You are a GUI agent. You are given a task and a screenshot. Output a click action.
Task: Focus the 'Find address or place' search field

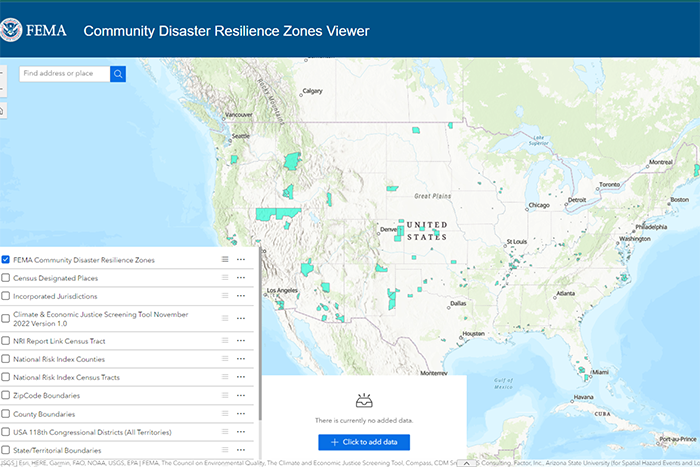62,73
